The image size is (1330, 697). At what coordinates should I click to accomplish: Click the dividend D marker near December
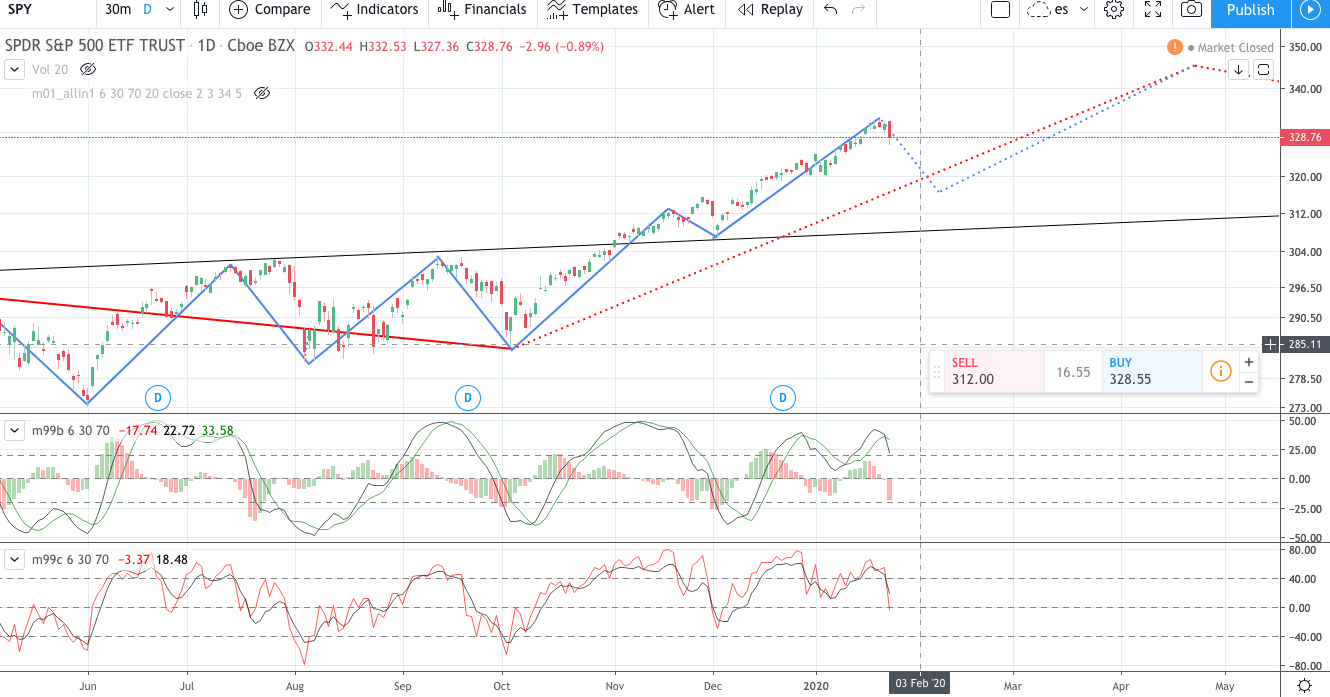pos(783,398)
